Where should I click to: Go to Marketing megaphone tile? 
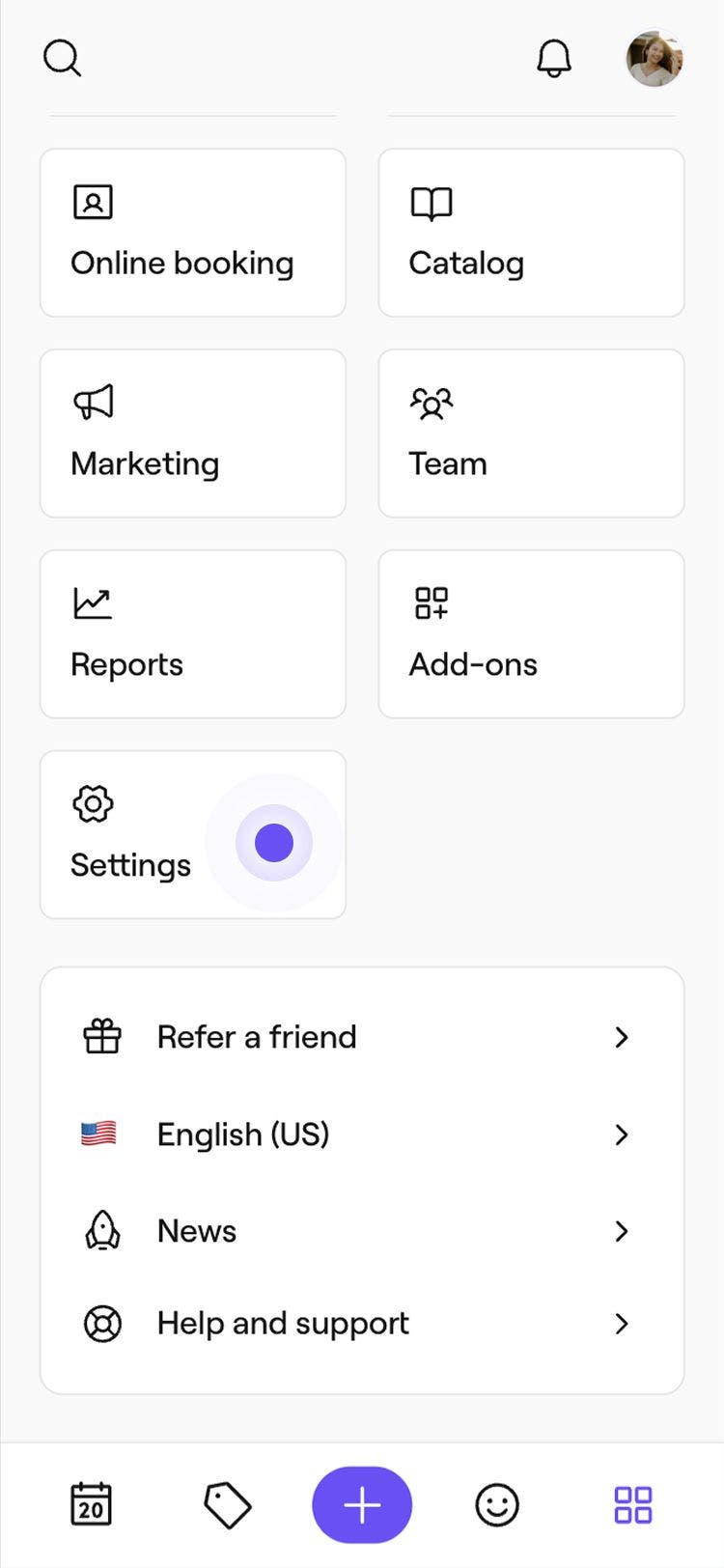point(193,434)
